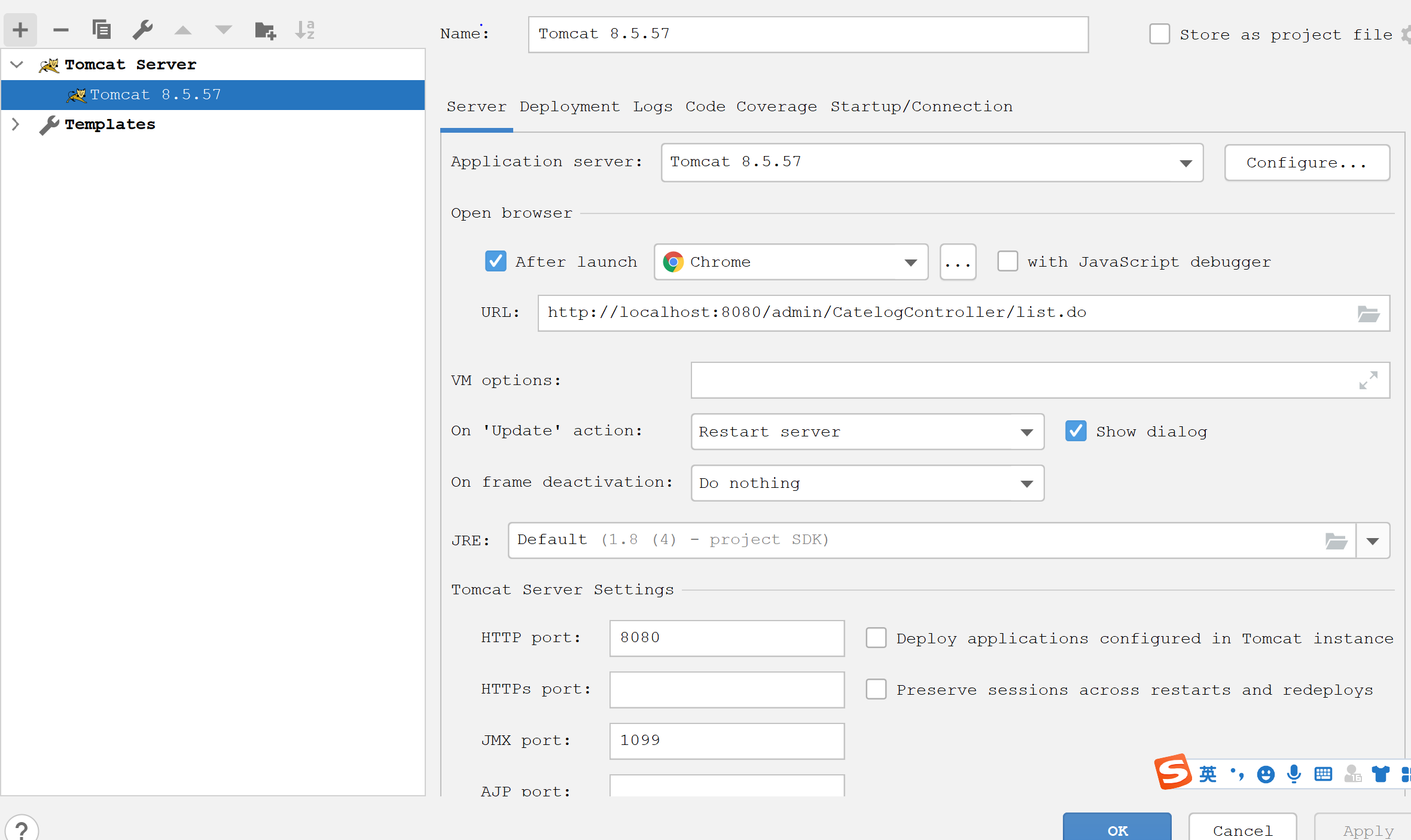1411x840 pixels.
Task: Activate voice input with the microphone icon
Action: (x=1294, y=774)
